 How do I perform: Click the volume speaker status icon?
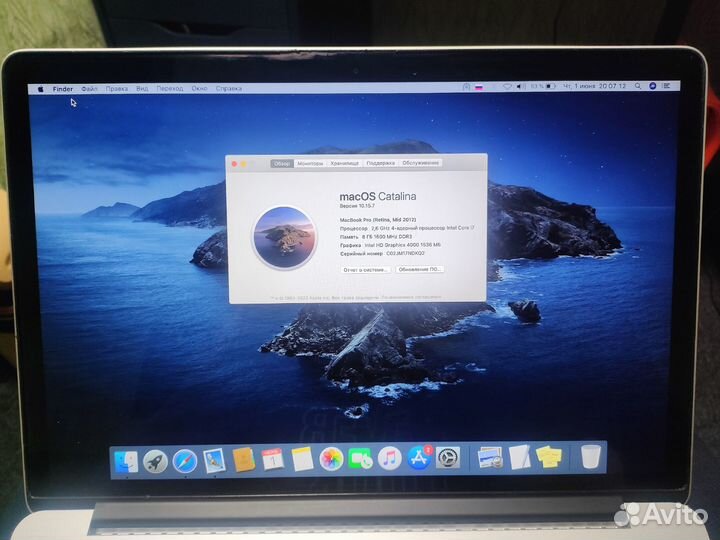(520, 86)
